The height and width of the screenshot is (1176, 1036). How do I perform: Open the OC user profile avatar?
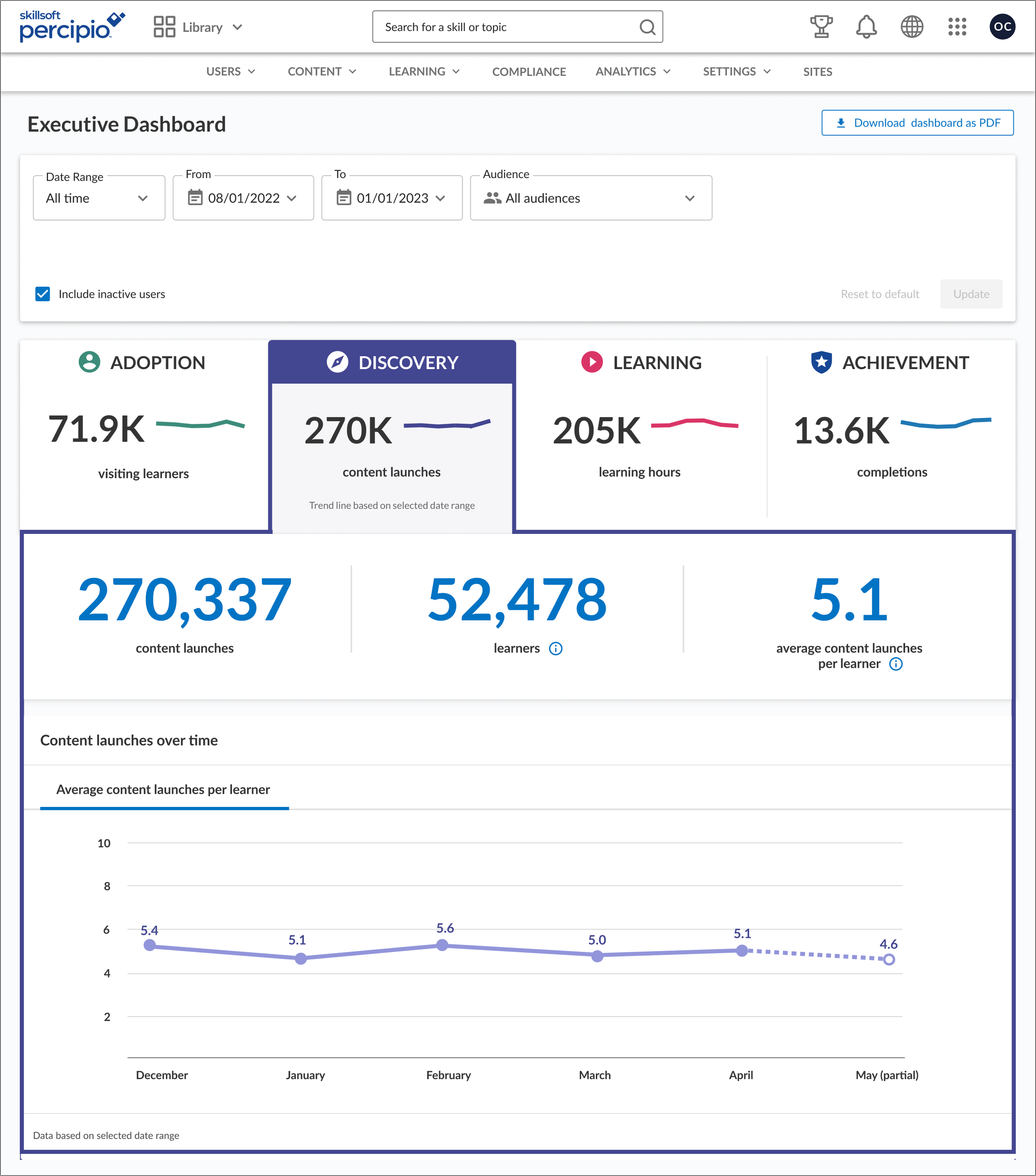tap(1002, 27)
